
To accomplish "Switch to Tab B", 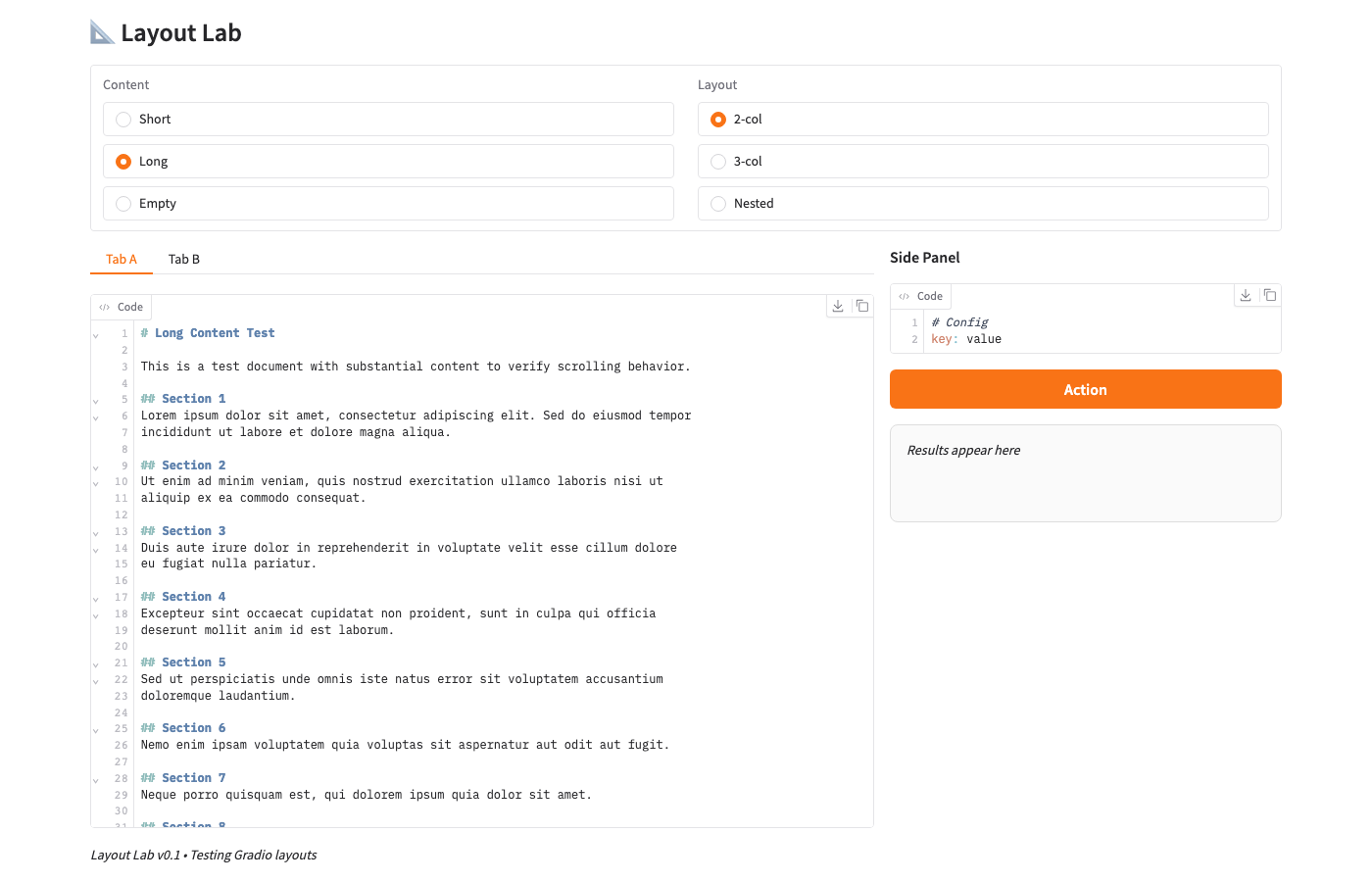I will point(184,260).
